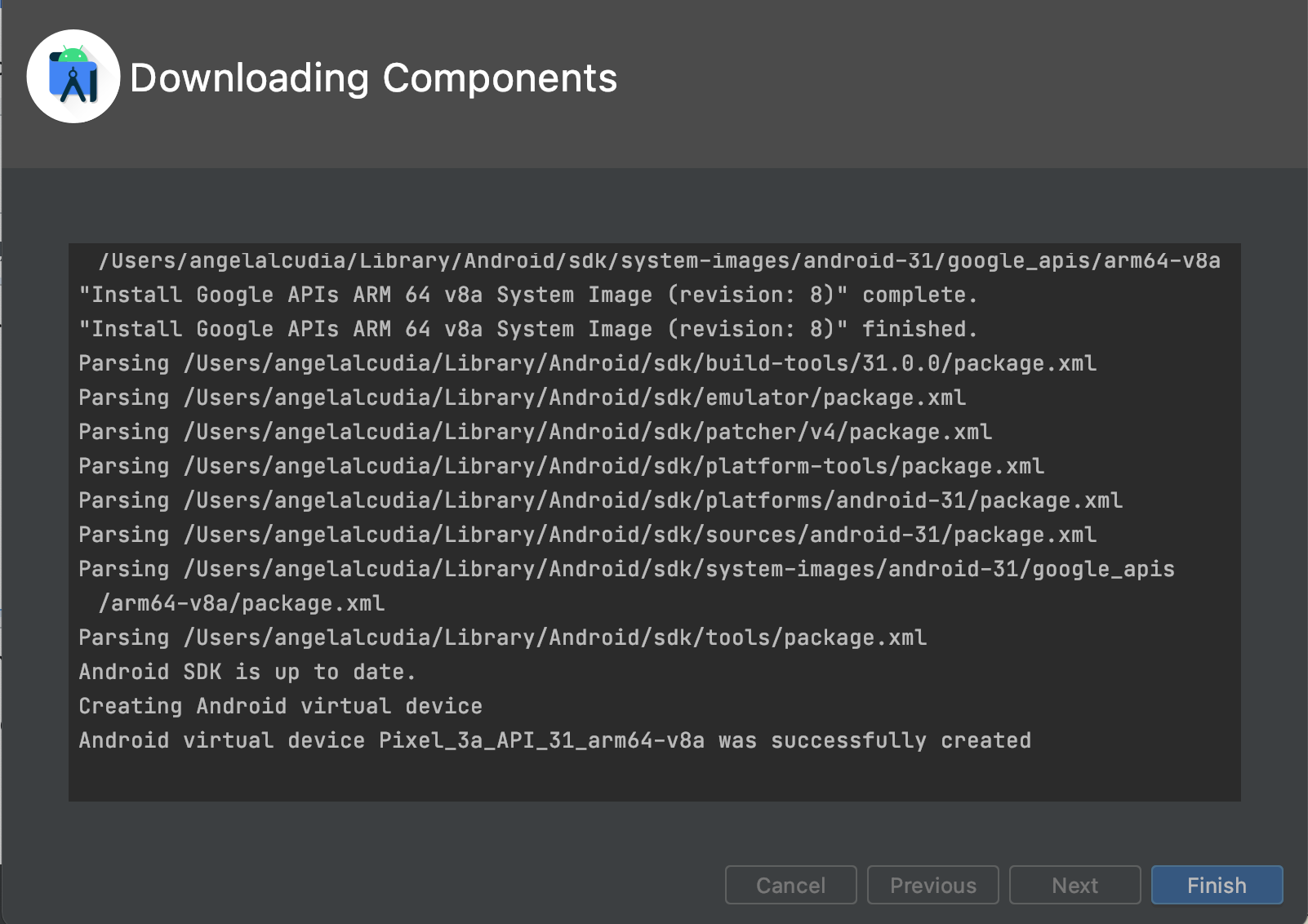
Task: Click the Pixel_3a_API_31 successfully created line
Action: point(554,740)
